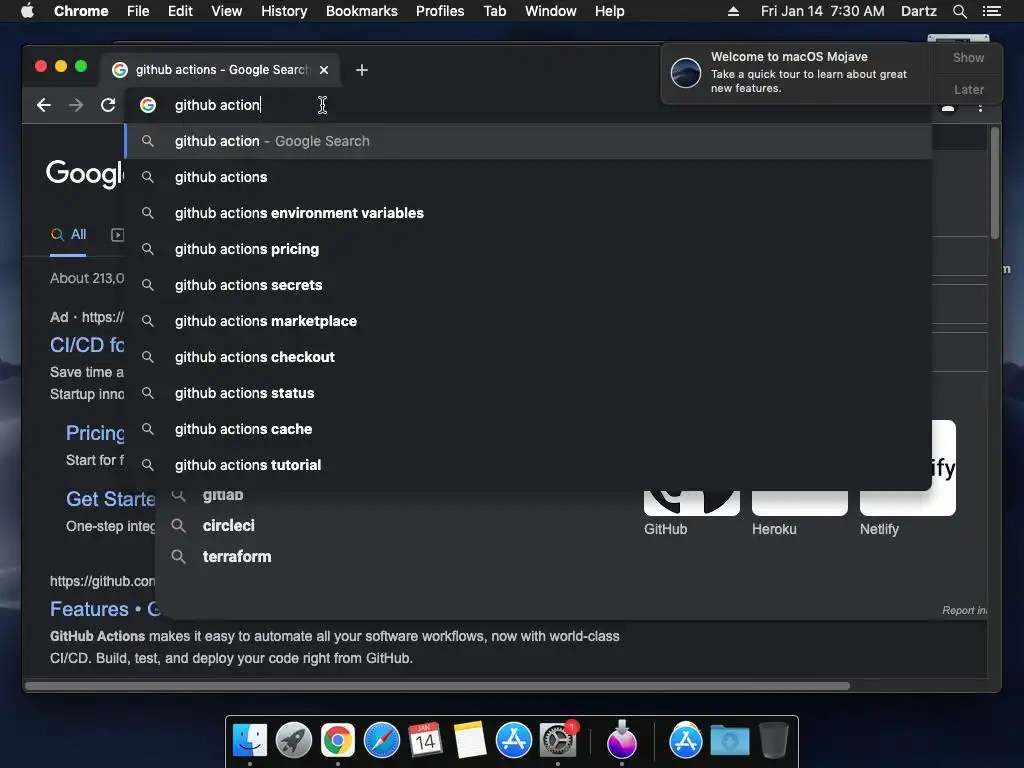Choose the plain 'github actions' suggestion
1024x768 pixels.
click(x=528, y=177)
